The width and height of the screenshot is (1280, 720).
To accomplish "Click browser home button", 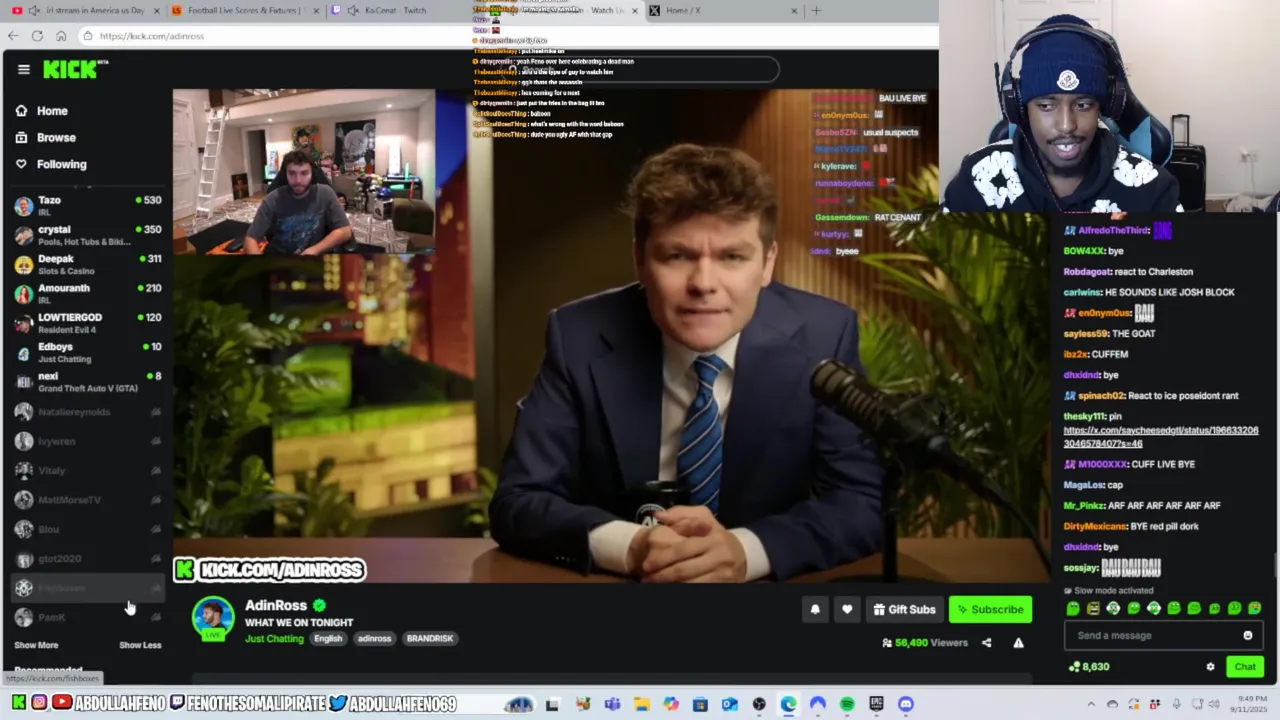I will point(61,36).
